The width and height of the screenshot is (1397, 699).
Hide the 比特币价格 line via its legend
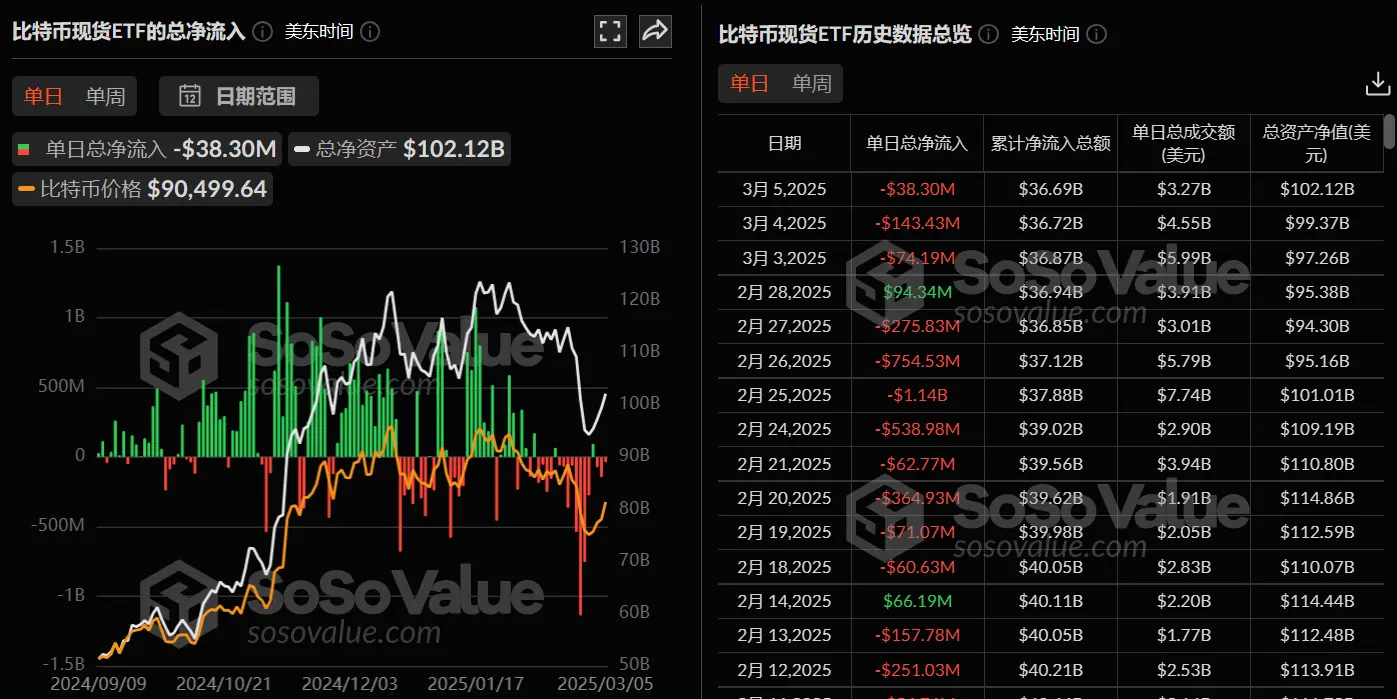click(x=142, y=188)
